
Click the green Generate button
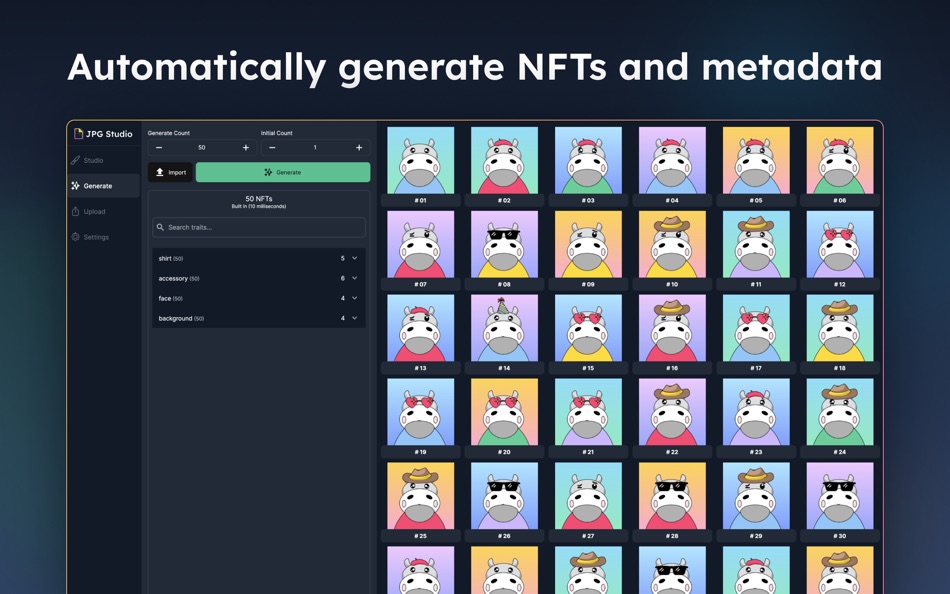(283, 172)
